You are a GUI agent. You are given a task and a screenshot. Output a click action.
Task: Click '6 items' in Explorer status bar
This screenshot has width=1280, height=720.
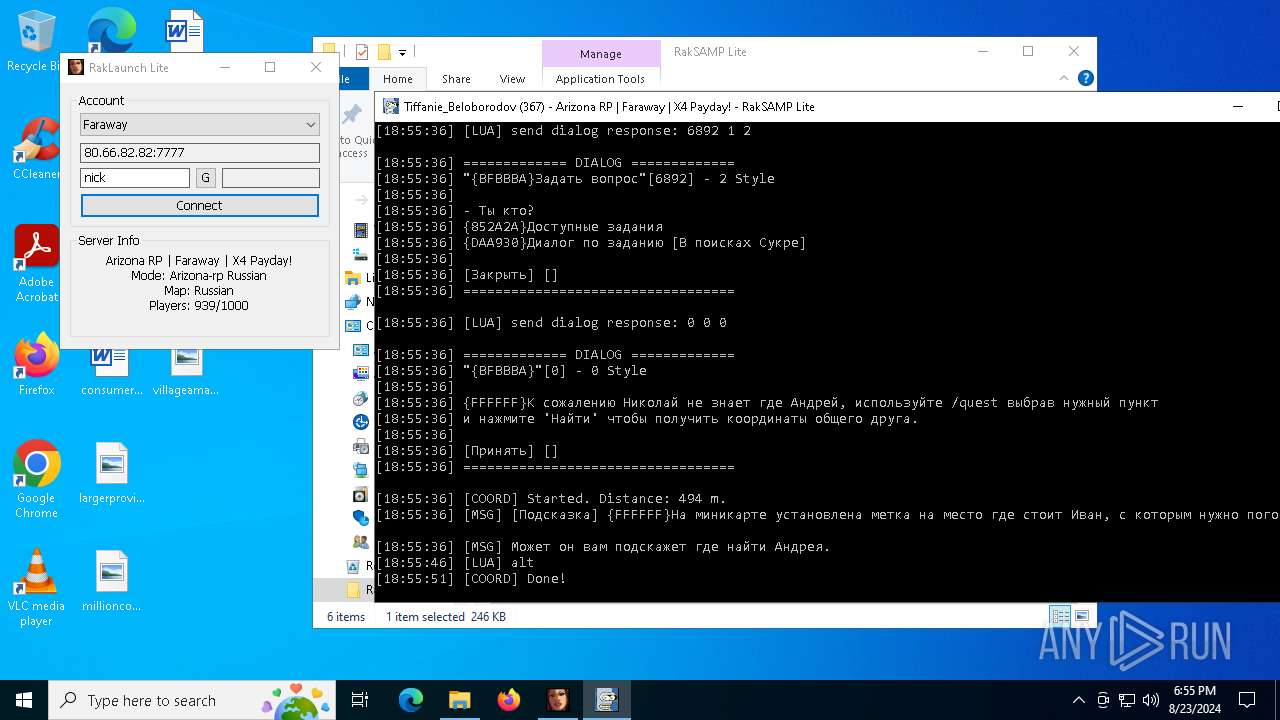pos(346,617)
